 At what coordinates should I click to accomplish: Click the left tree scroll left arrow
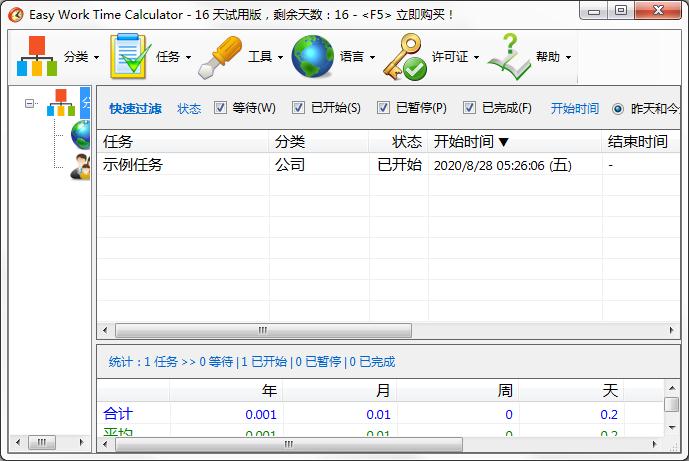18,442
